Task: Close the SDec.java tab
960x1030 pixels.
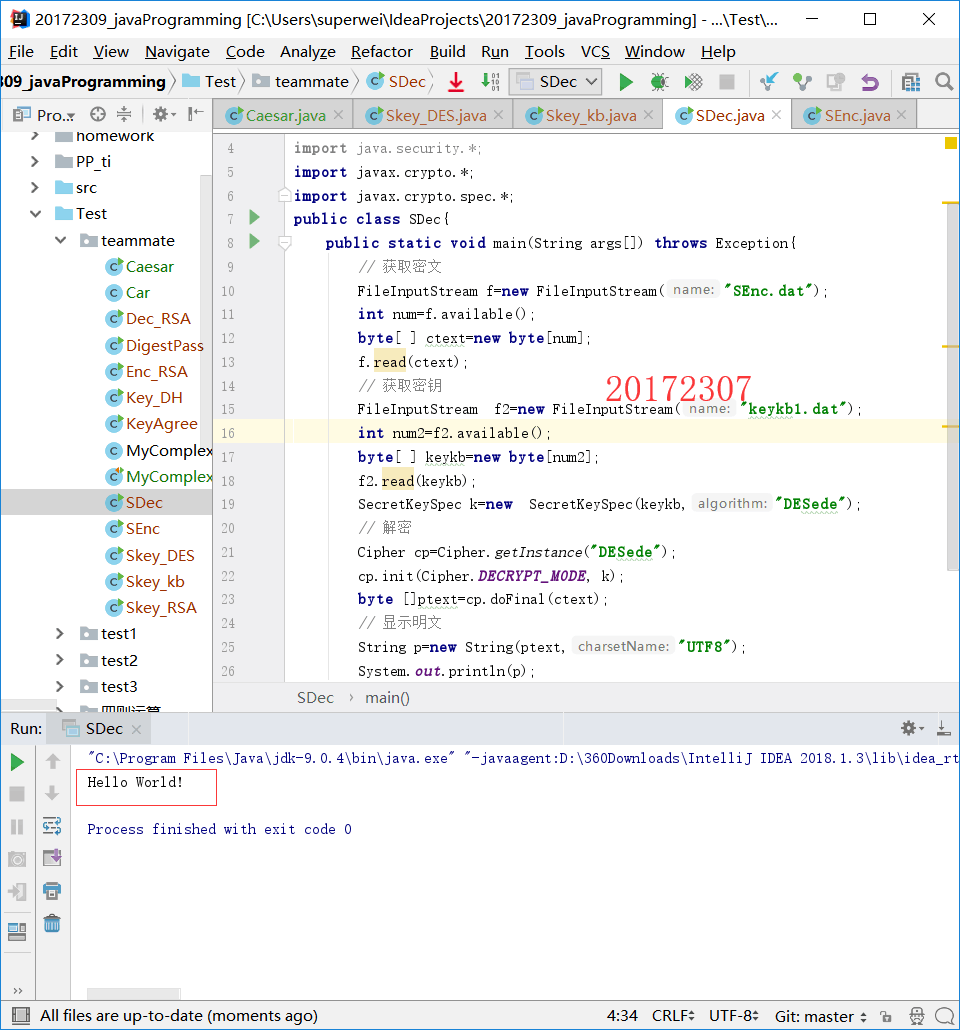Action: [x=777, y=115]
